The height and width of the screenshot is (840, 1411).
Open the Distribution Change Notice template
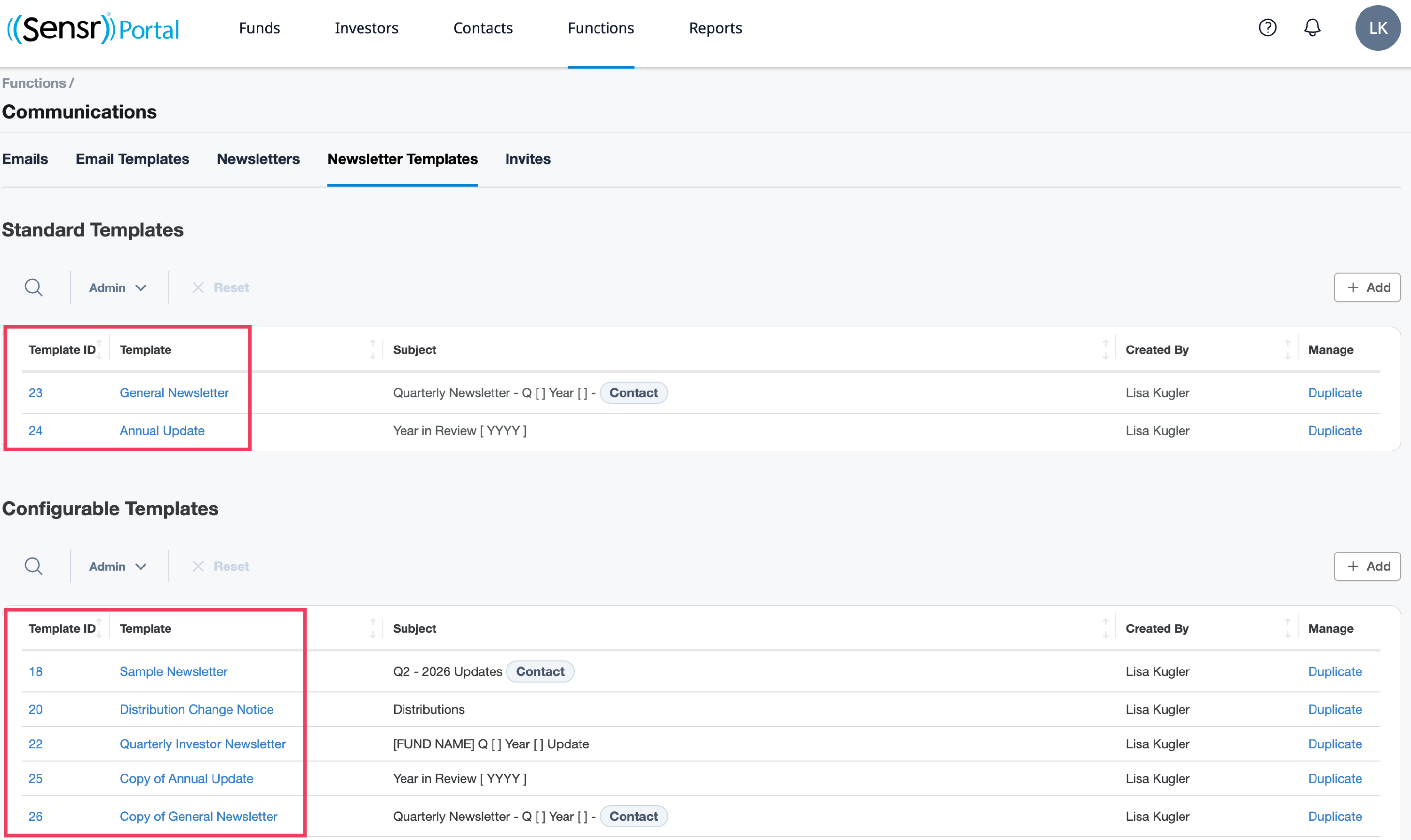pos(197,709)
